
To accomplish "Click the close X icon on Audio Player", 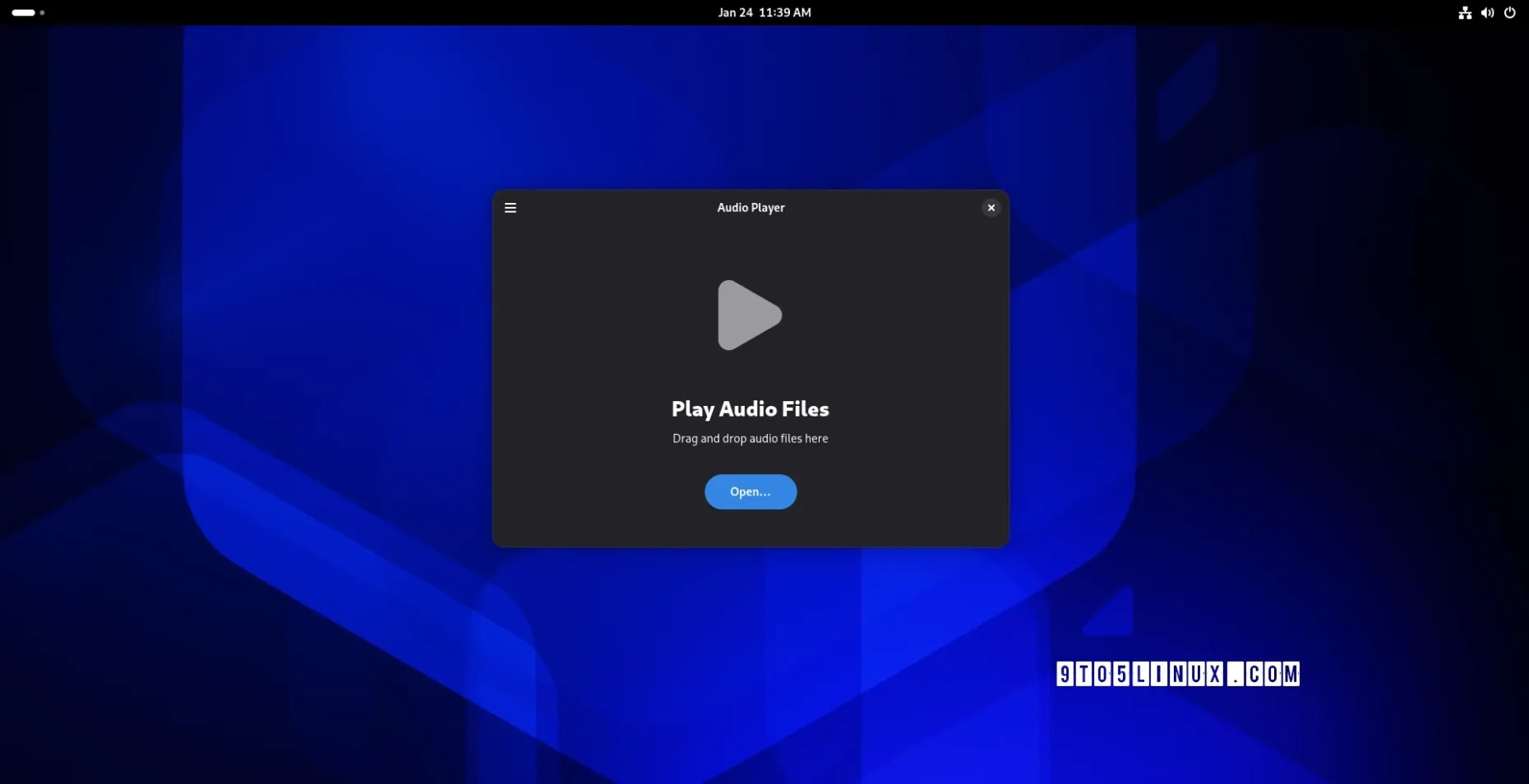I will pos(991,207).
